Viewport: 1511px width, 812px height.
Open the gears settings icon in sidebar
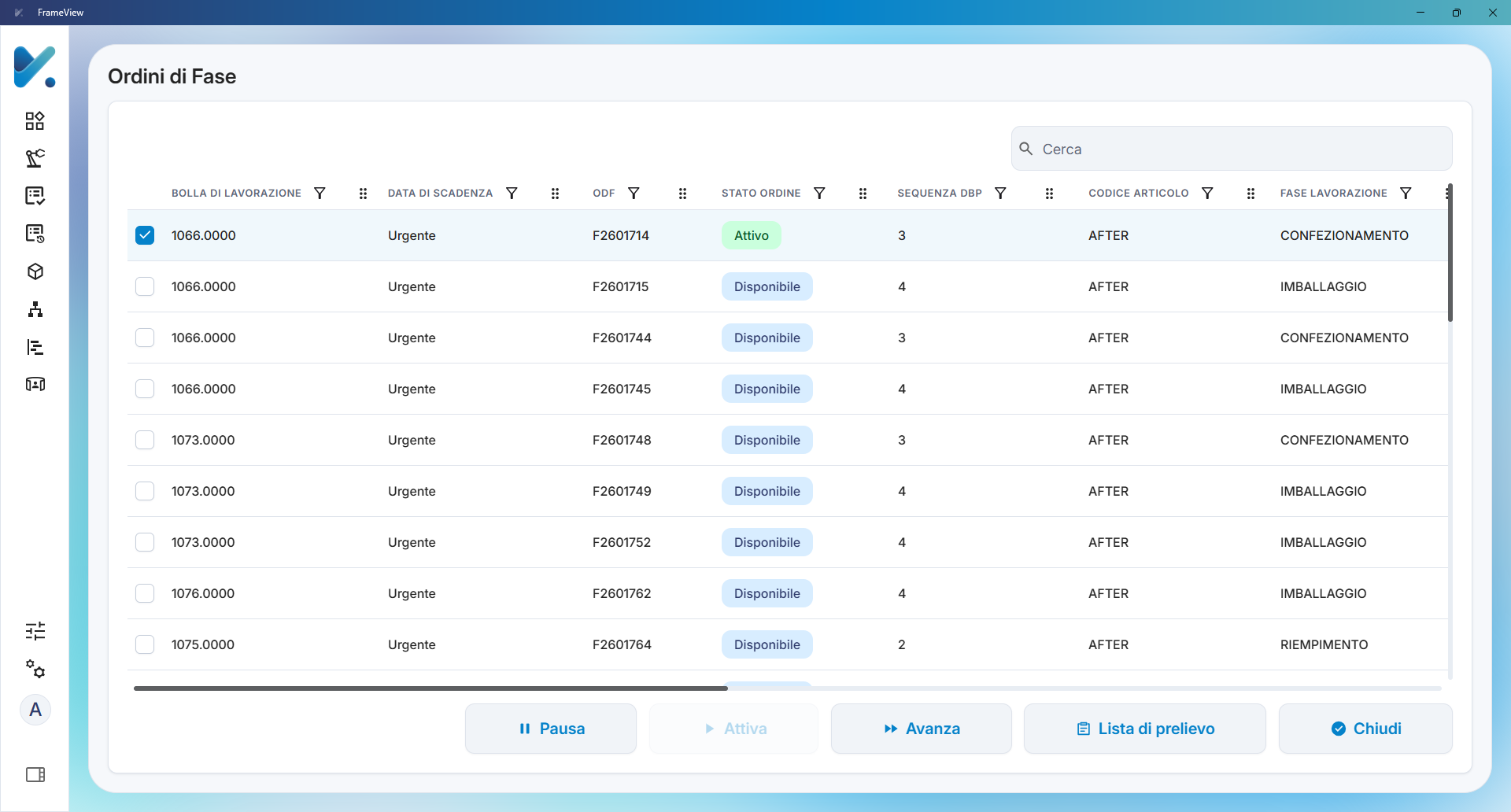pyautogui.click(x=35, y=669)
